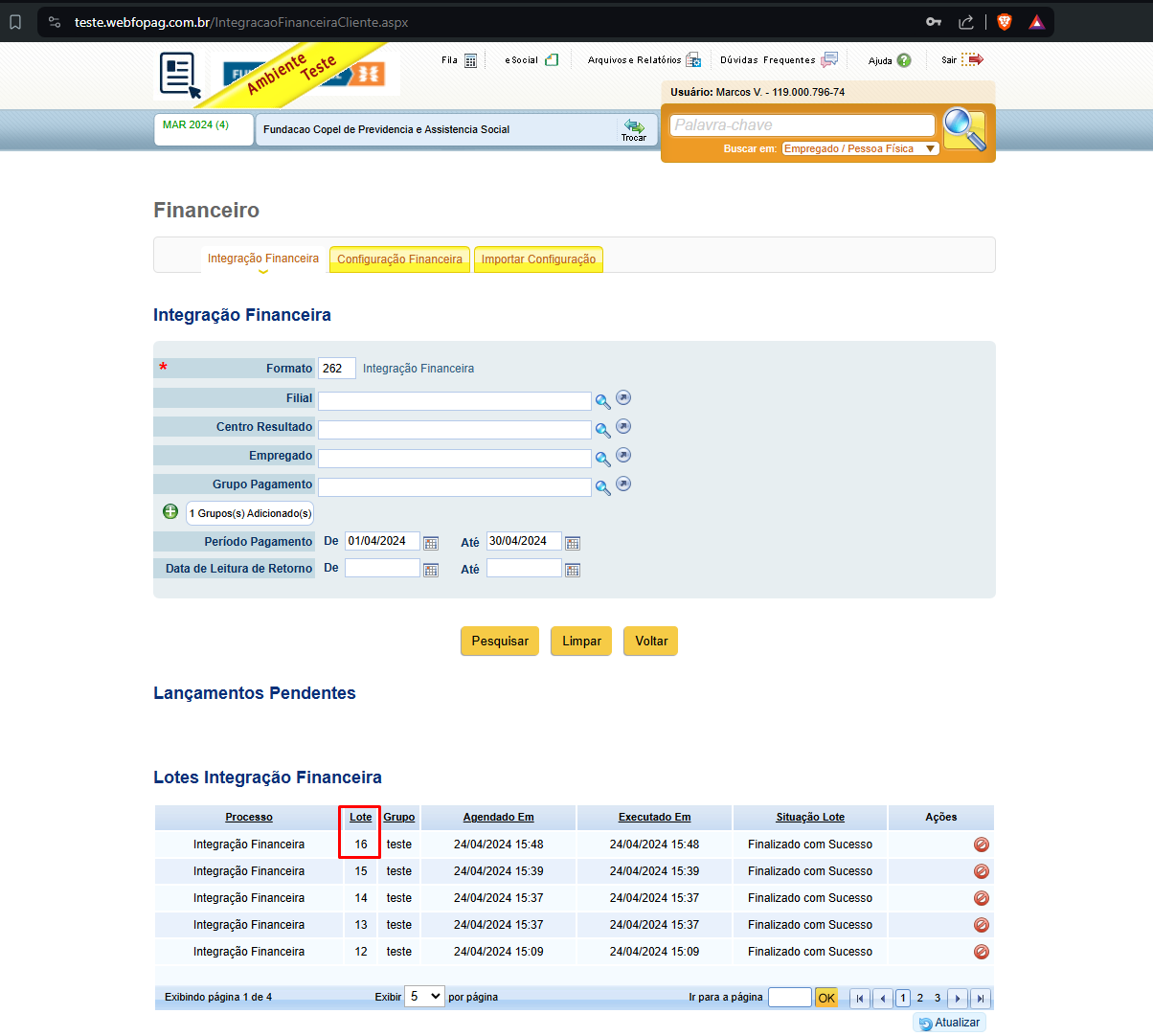
Task: Click the Centro Resultado magnifier icon
Action: (x=602, y=430)
